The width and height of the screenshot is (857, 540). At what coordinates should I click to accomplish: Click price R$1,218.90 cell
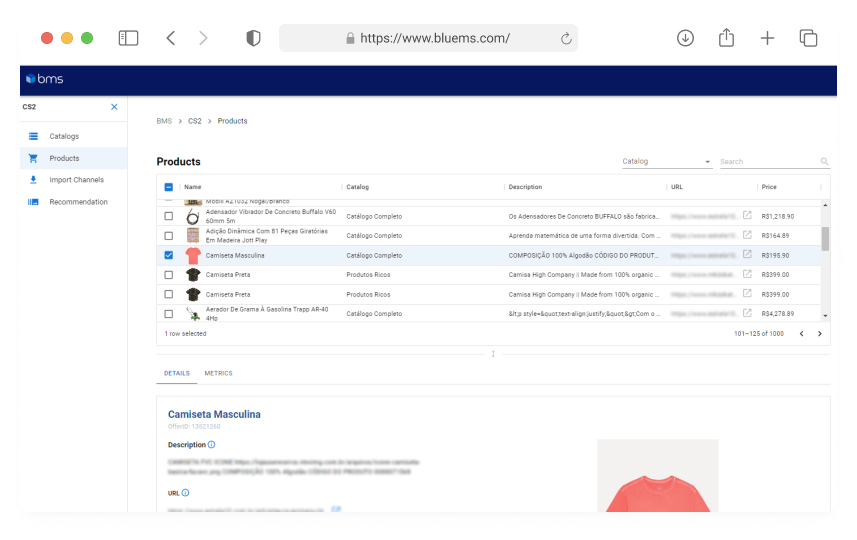coord(777,216)
